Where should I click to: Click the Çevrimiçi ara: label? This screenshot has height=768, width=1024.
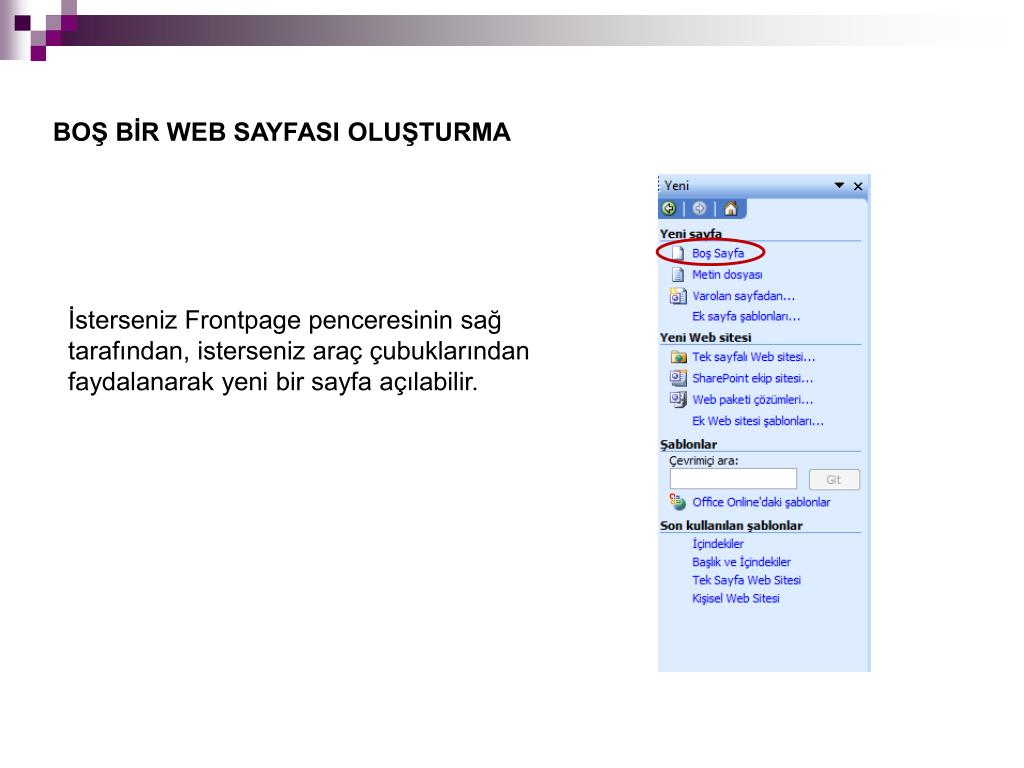(703, 460)
